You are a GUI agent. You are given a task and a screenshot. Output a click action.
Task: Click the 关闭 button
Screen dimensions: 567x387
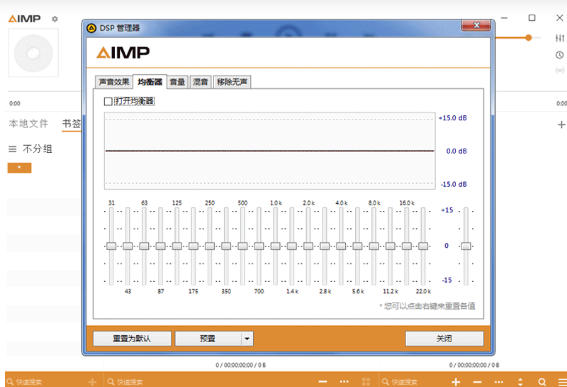coord(444,339)
